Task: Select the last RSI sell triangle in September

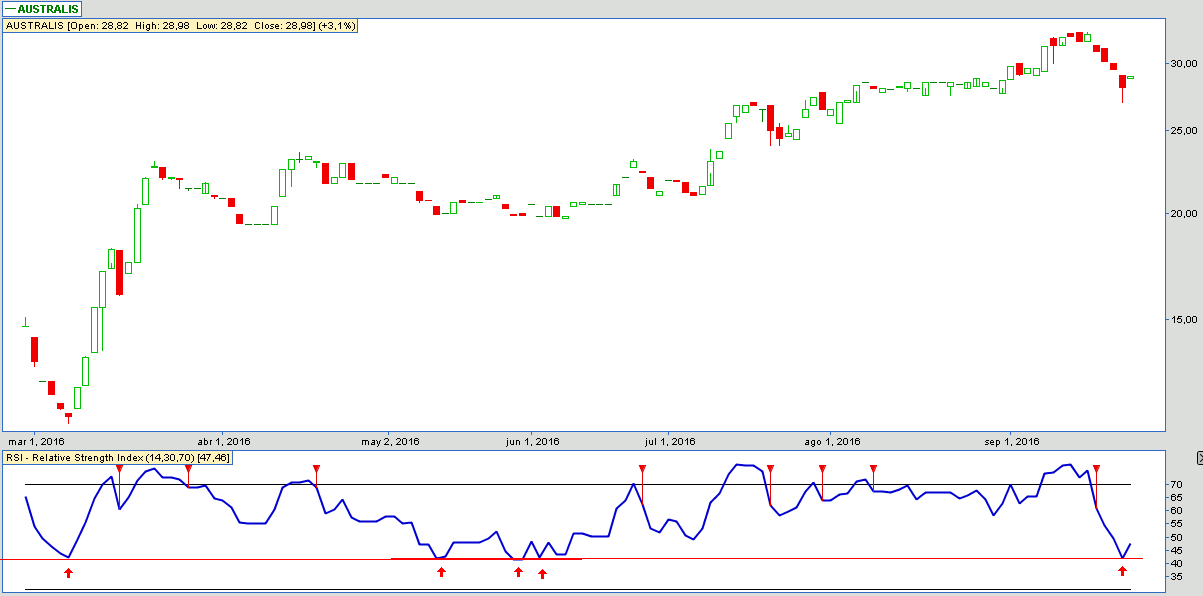Action: [x=1096, y=469]
